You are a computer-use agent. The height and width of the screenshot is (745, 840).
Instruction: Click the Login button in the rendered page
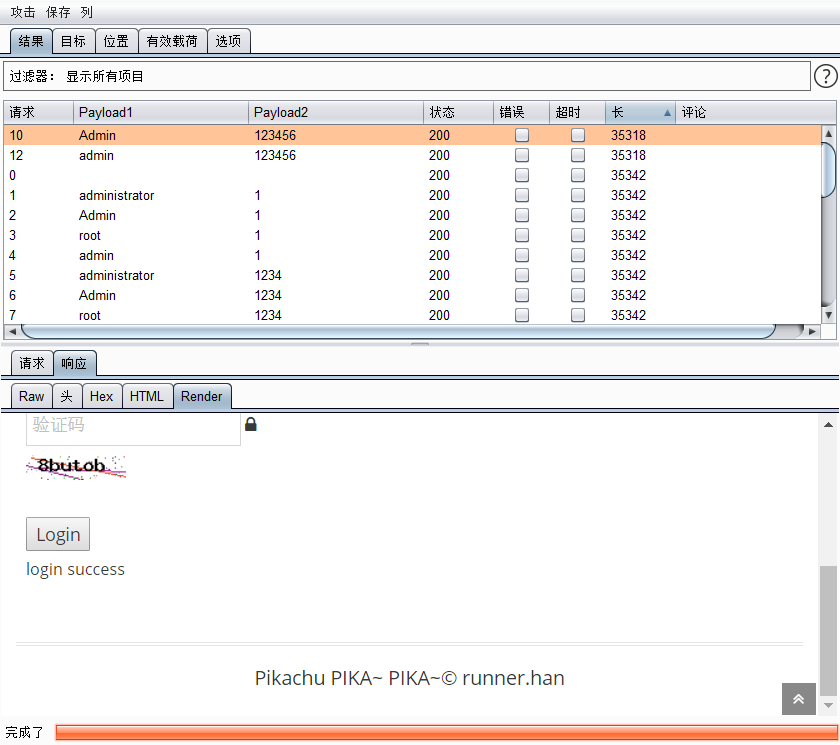pos(57,534)
